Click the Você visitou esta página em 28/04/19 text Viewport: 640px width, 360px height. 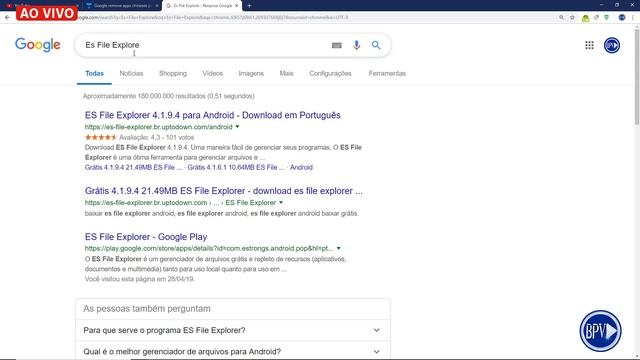[x=140, y=279]
